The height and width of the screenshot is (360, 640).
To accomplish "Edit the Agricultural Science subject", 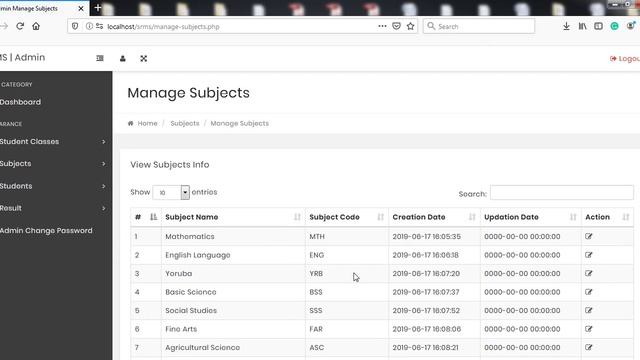I will [x=589, y=347].
